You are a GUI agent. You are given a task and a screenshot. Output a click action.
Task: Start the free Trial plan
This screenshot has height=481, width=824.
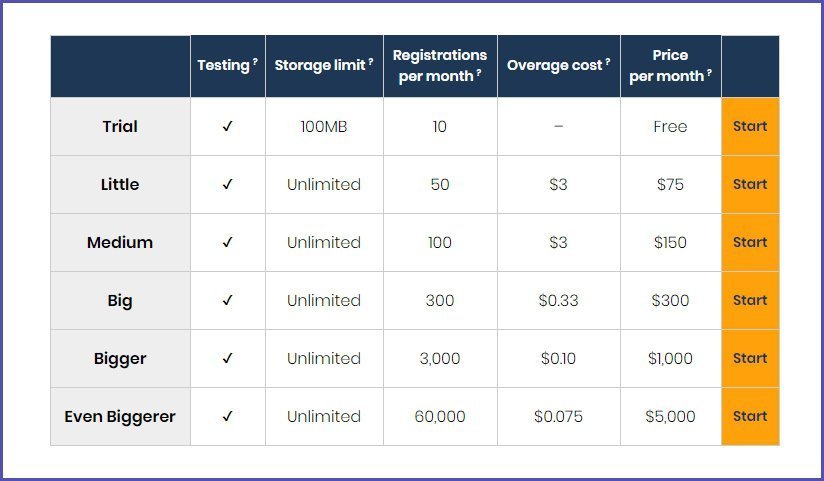(750, 126)
